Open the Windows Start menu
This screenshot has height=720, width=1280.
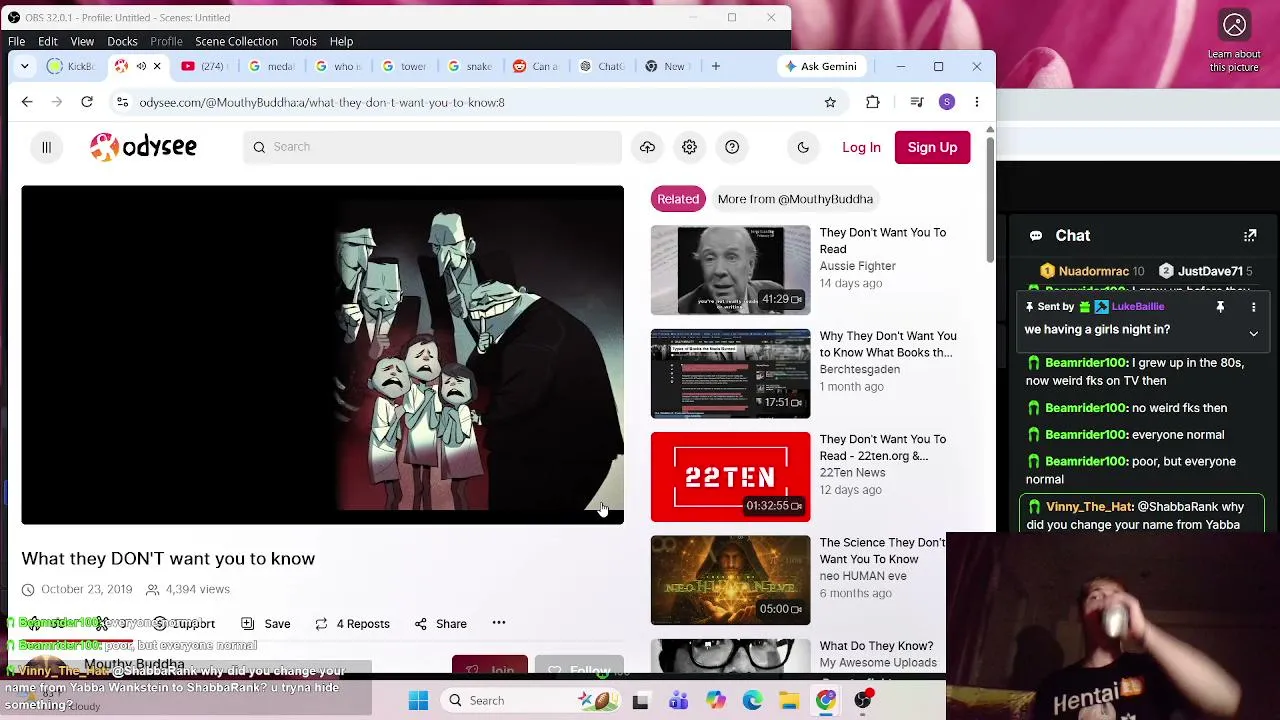(x=418, y=701)
